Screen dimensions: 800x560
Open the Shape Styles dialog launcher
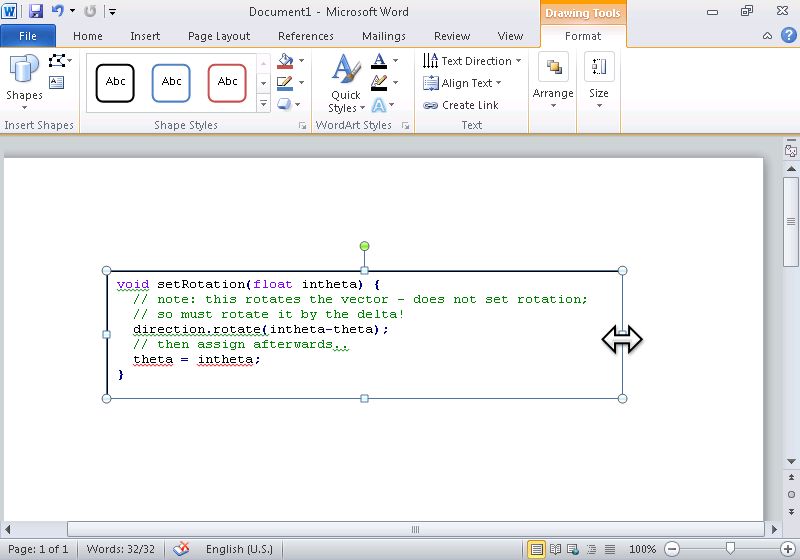coord(303,125)
